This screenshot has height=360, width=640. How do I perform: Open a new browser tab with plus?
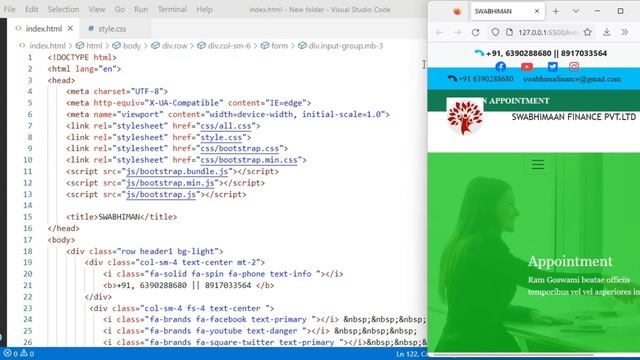(x=556, y=11)
